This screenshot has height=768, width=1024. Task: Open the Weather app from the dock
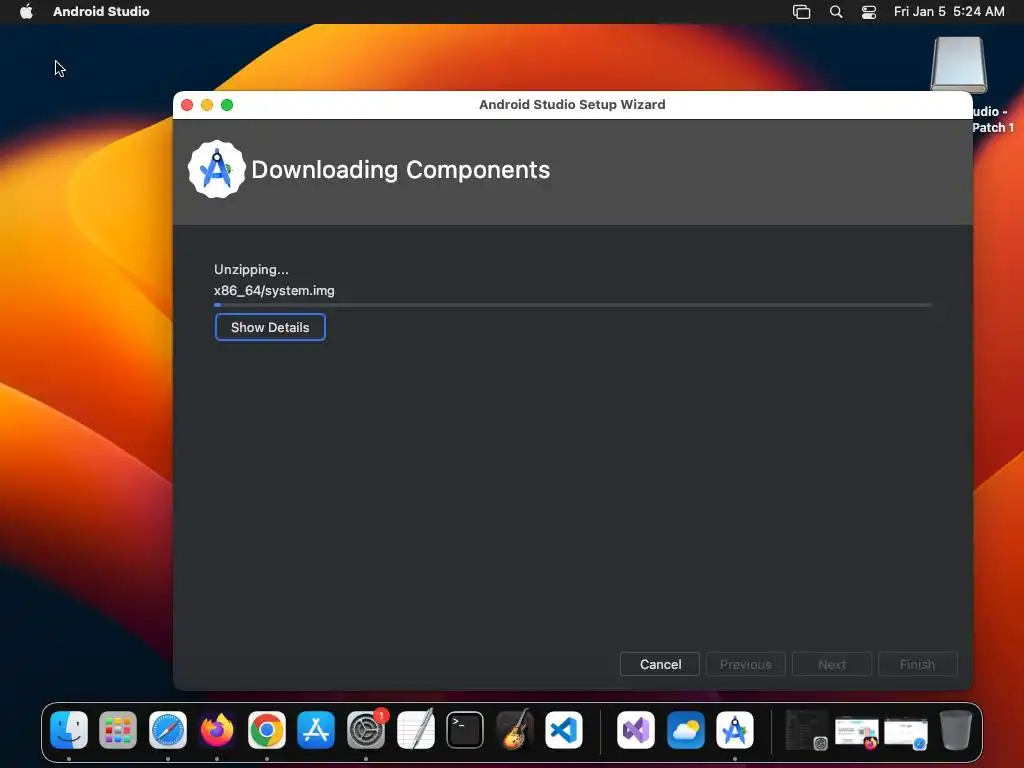click(686, 729)
